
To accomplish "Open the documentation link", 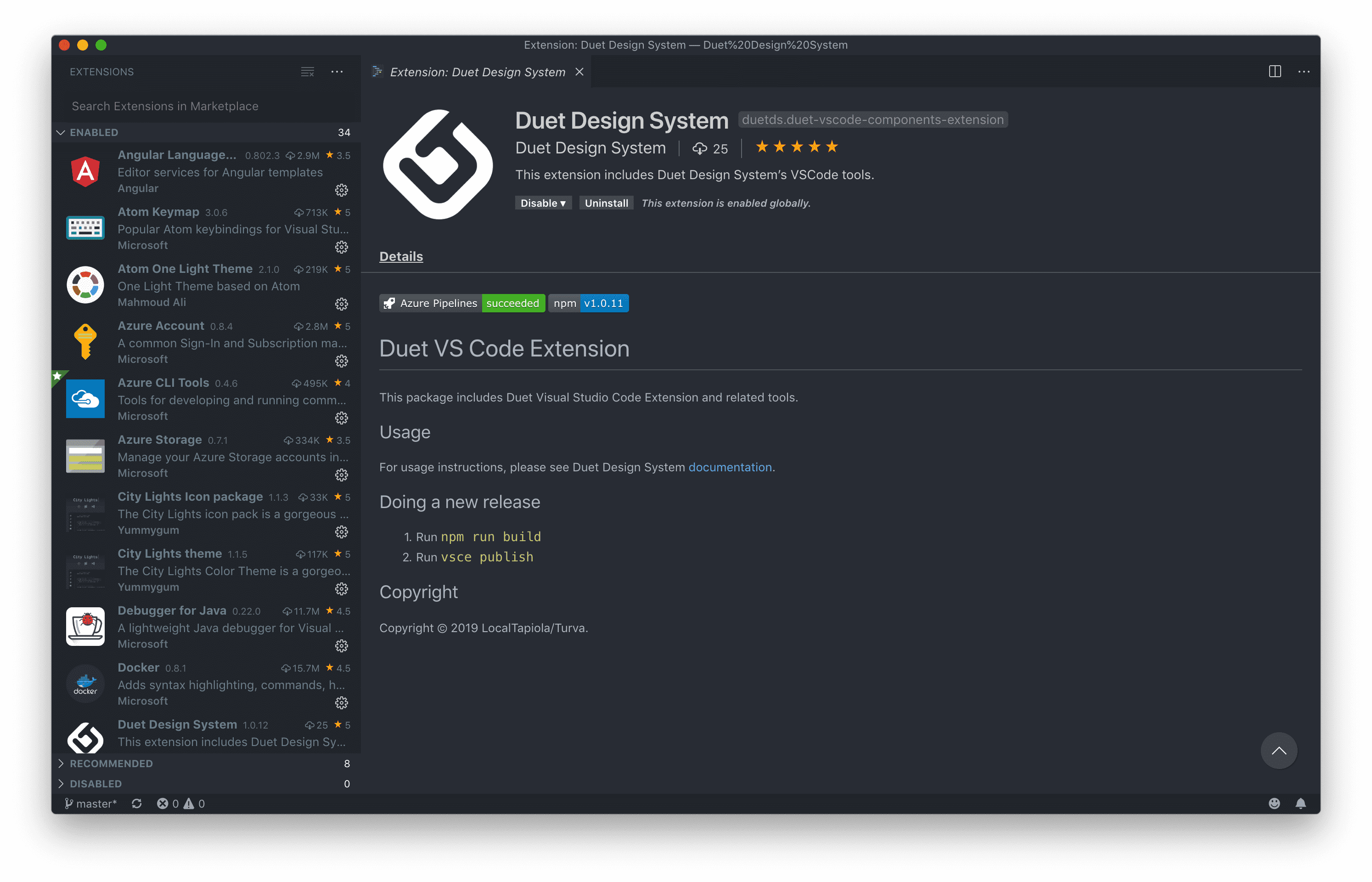I will point(730,467).
